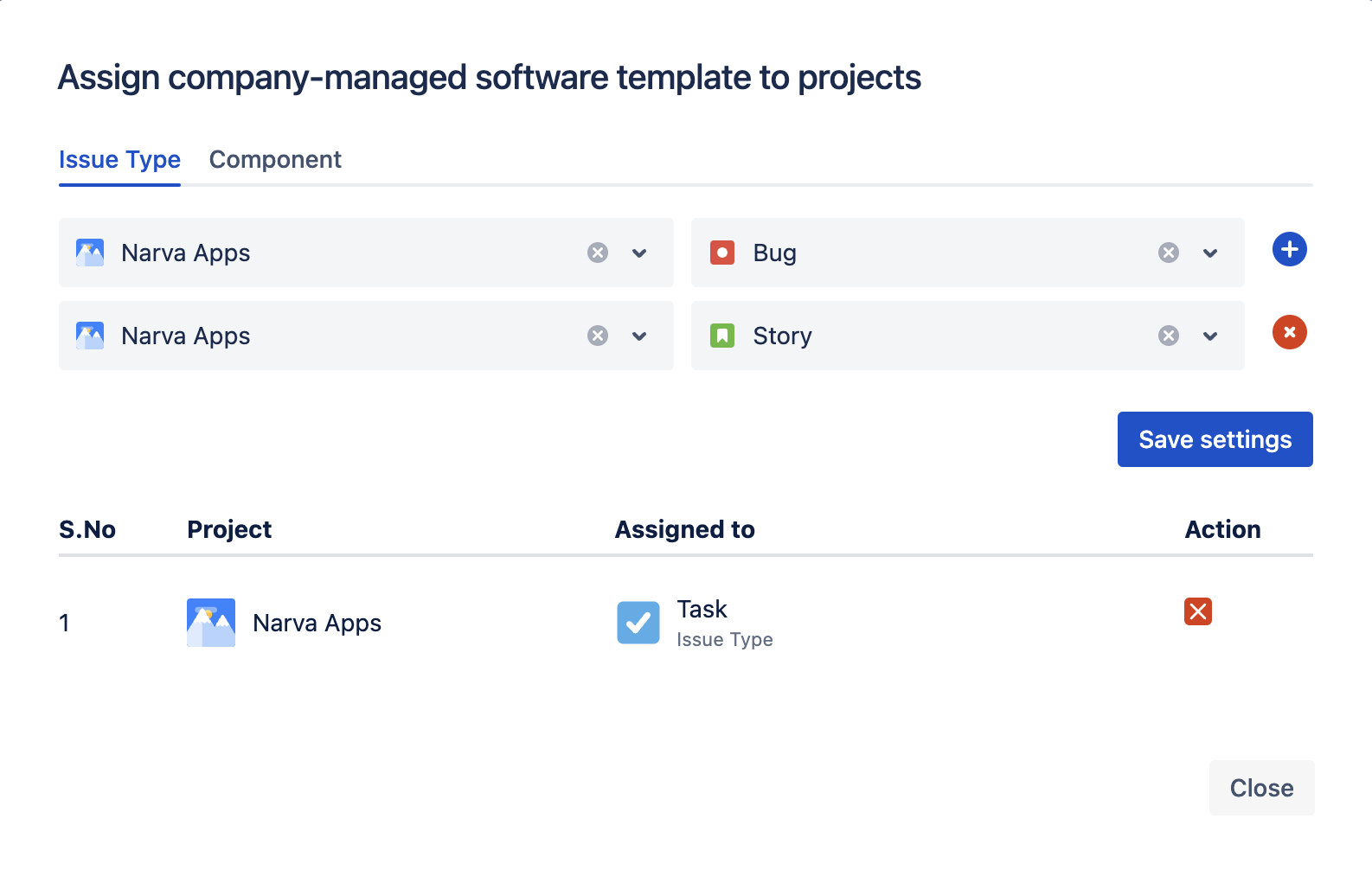This screenshot has height=870, width=1372.
Task: Remove the Story row with red circle icon
Action: [1289, 333]
